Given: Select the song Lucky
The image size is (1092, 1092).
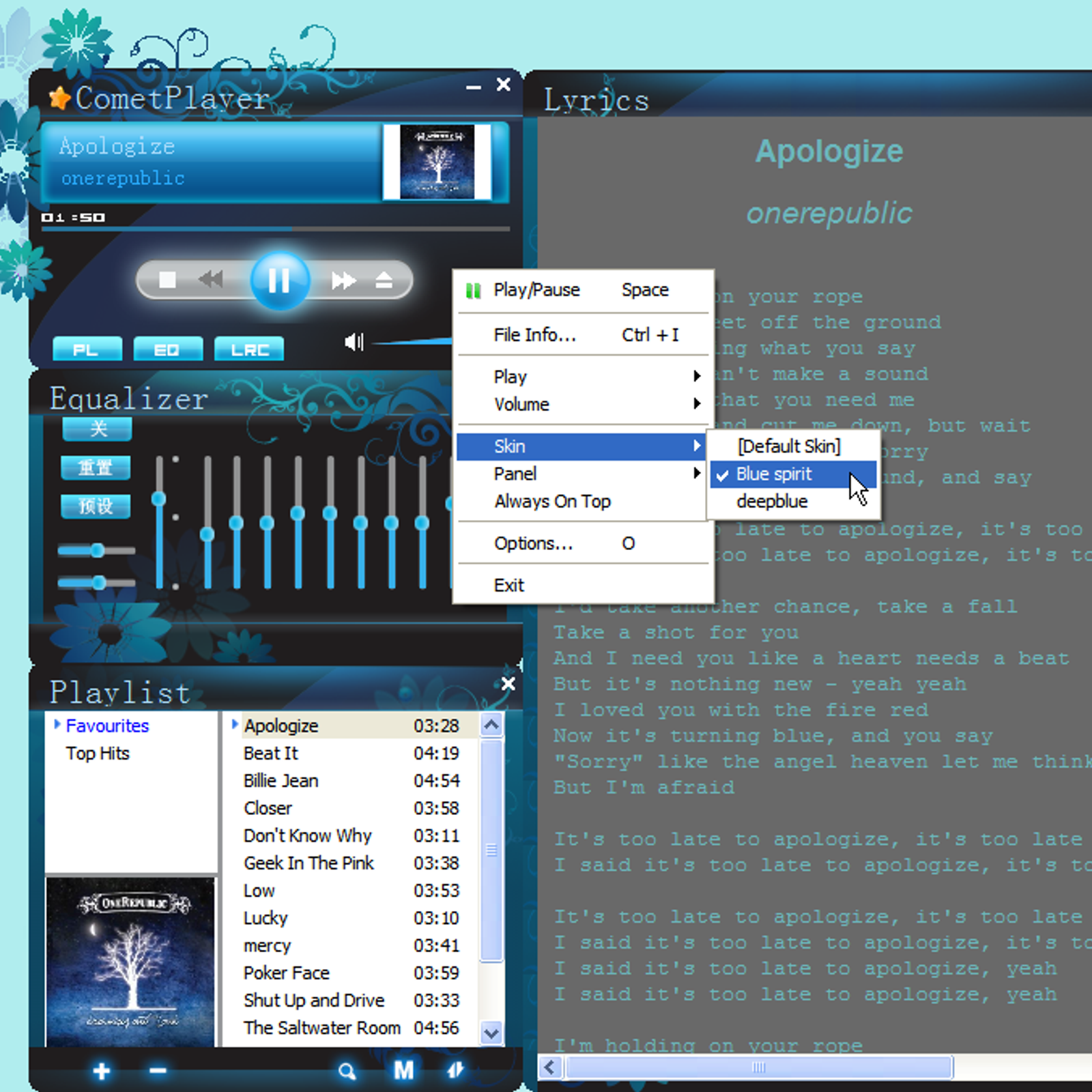Looking at the screenshot, I should [351, 918].
